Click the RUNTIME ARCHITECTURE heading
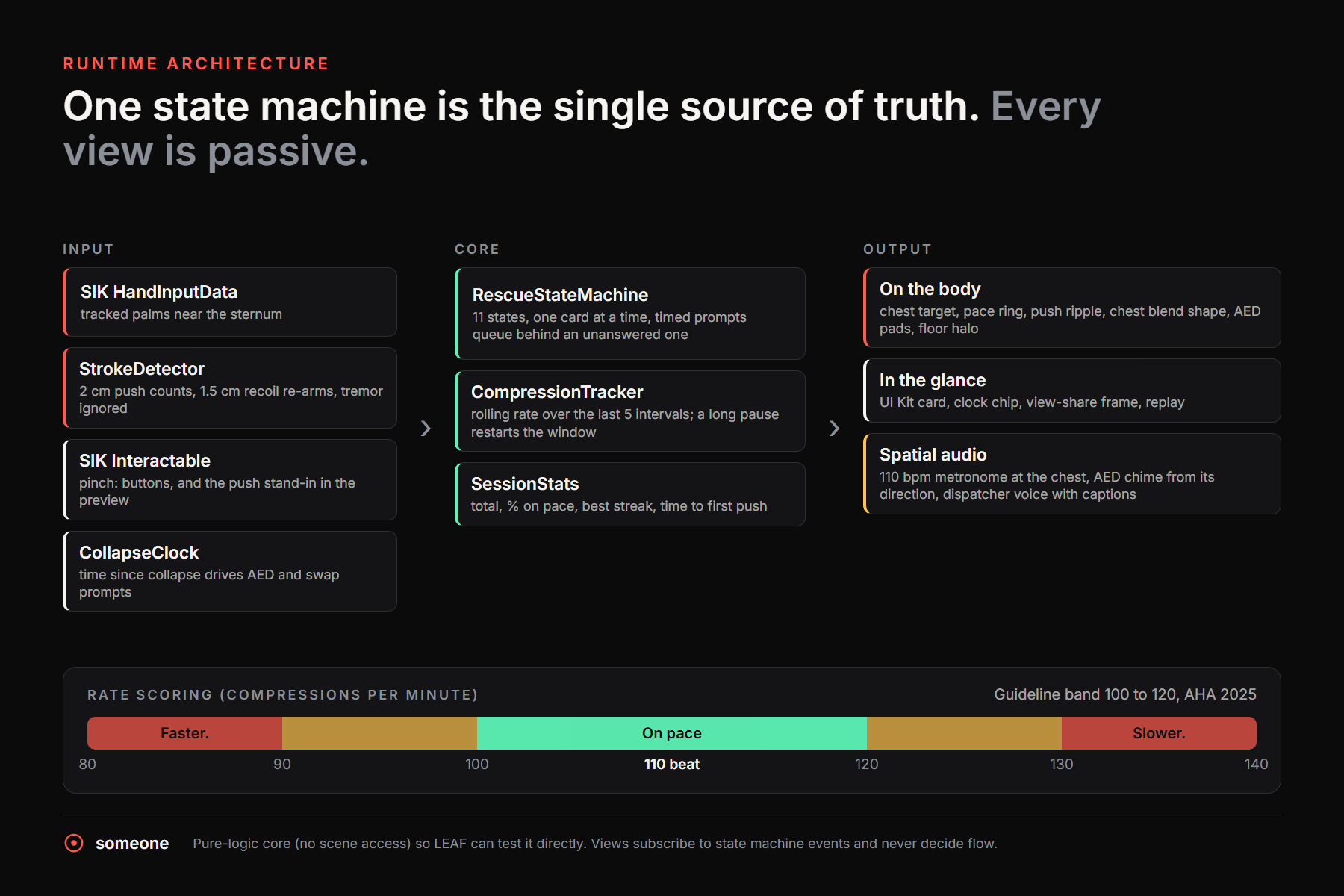 pyautogui.click(x=196, y=64)
